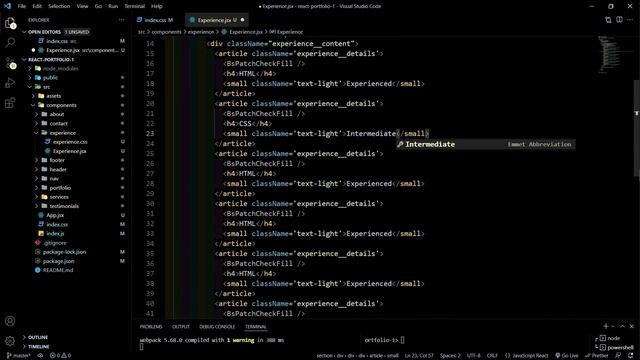Click errors and warnings count in status bar

pos(60,356)
